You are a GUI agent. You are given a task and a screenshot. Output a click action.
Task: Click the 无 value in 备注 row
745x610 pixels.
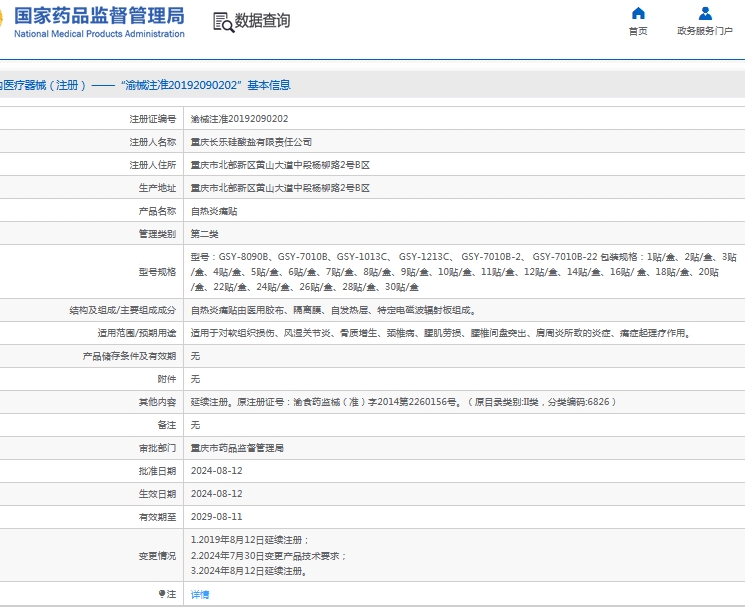point(195,425)
